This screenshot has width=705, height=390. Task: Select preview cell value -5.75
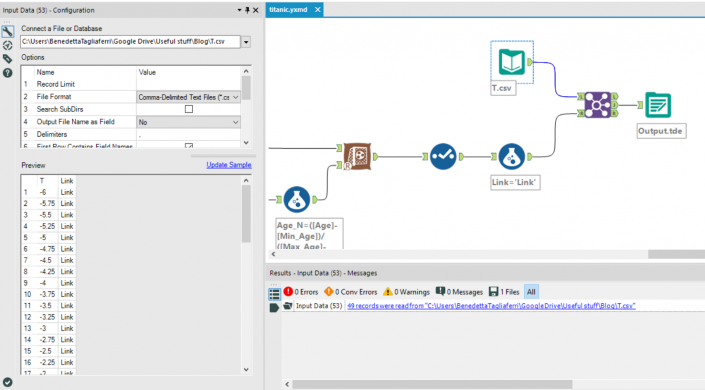47,203
